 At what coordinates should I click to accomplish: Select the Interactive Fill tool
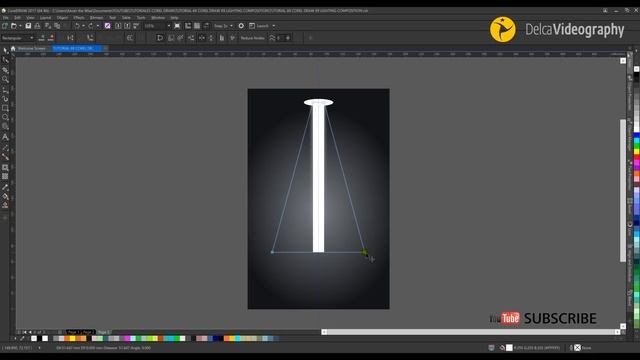(5, 196)
